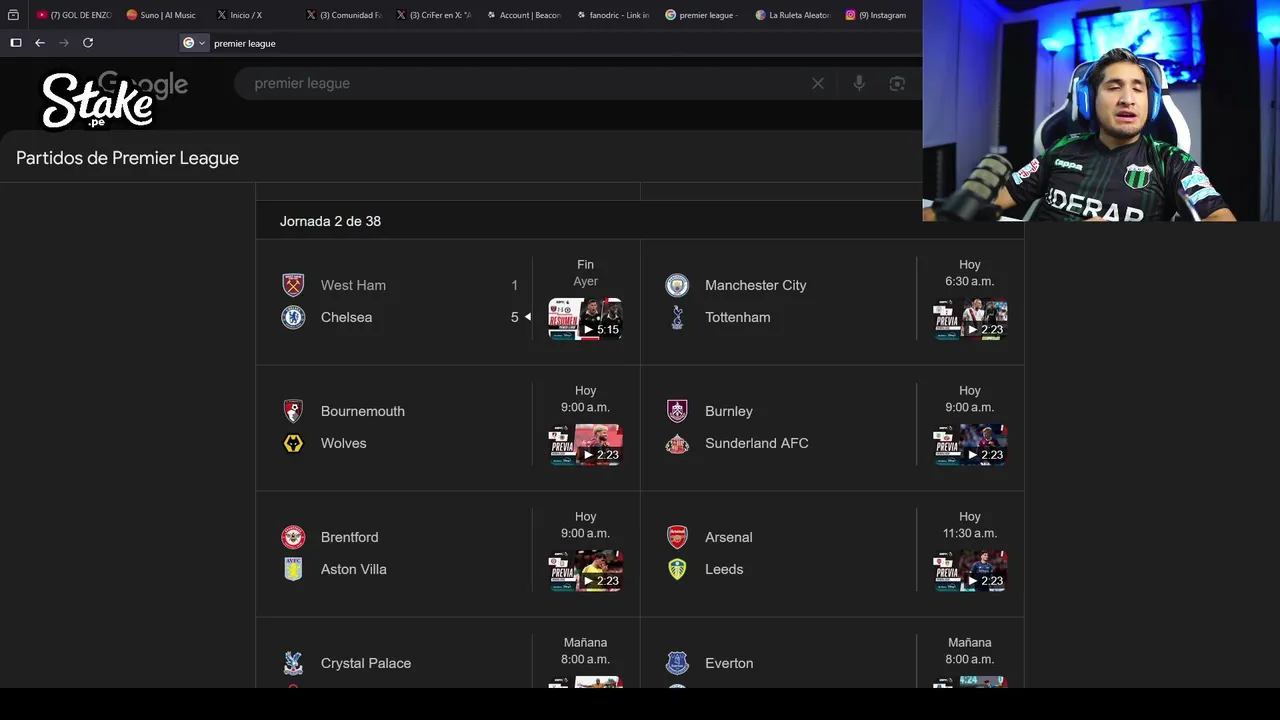Switch to the GOL DE ENZO YouTube tab
This screenshot has height=720, width=1280.
point(74,15)
